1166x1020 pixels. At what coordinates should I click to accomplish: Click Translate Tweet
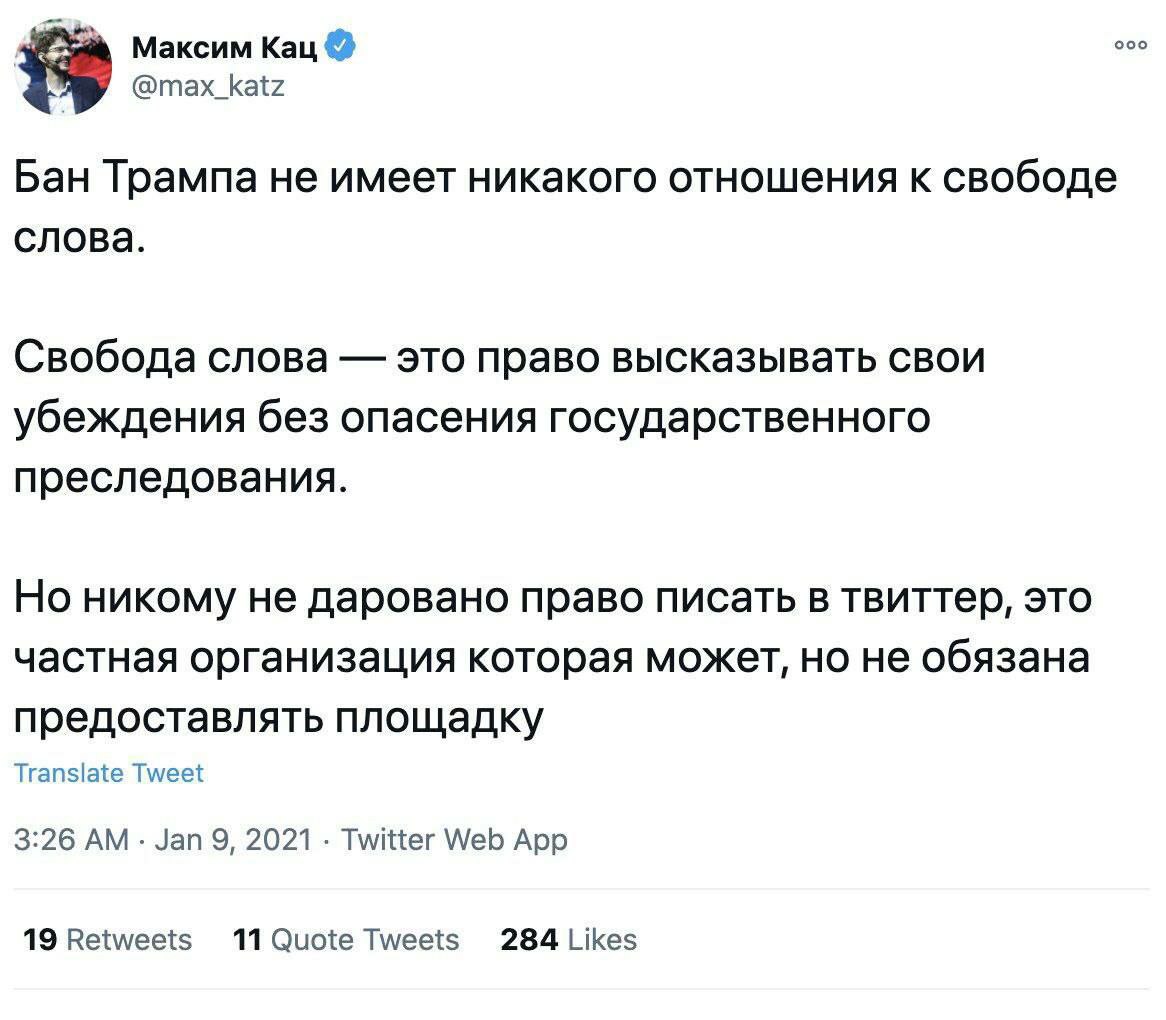[108, 773]
